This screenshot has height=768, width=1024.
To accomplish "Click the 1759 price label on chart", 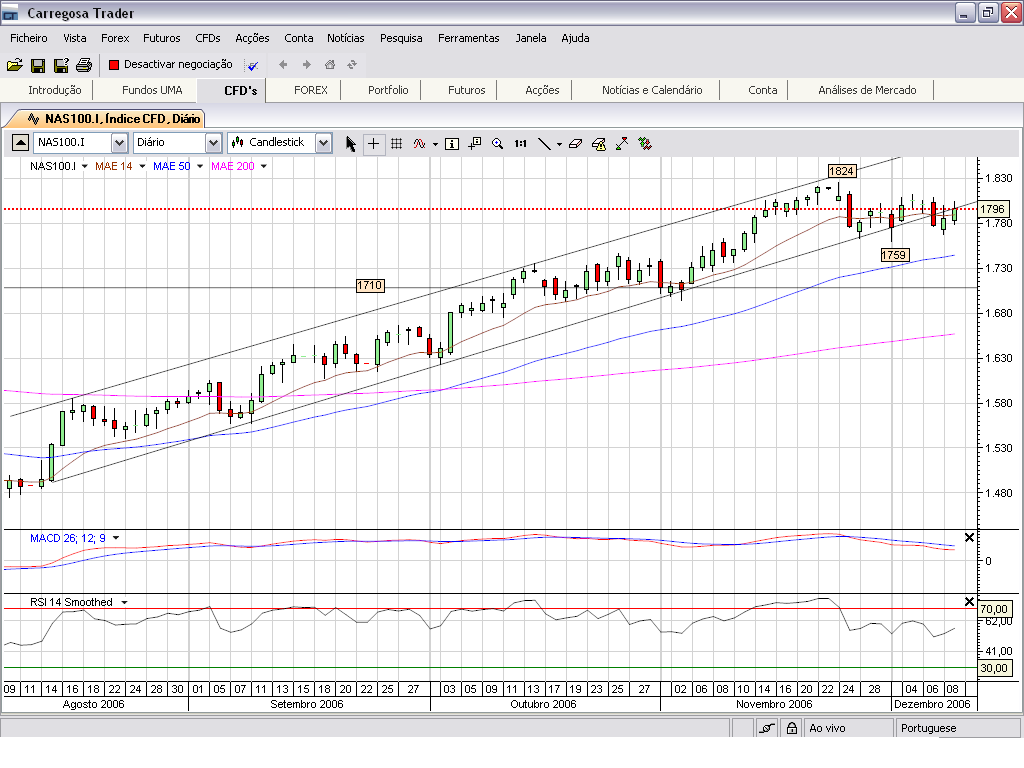I will point(894,255).
